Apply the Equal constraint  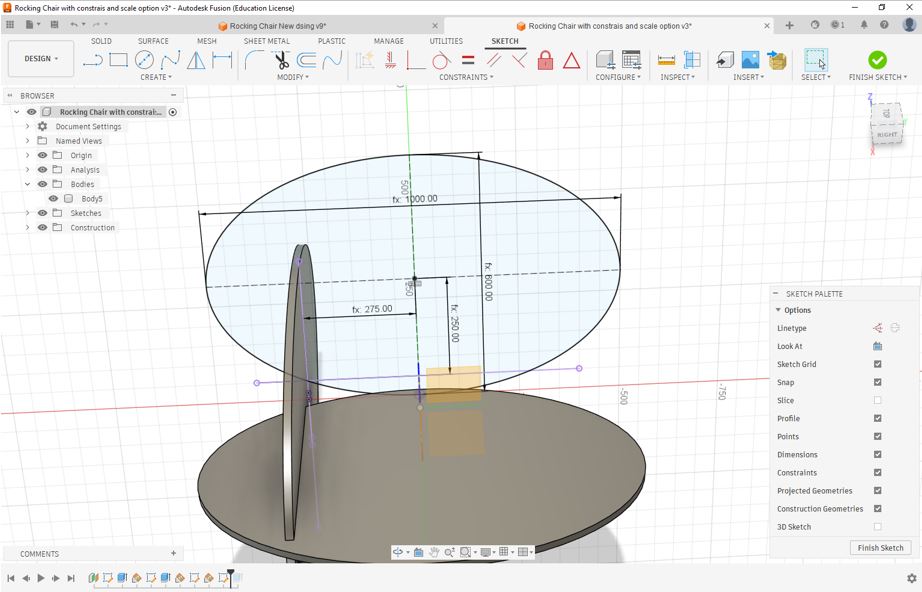pos(467,60)
